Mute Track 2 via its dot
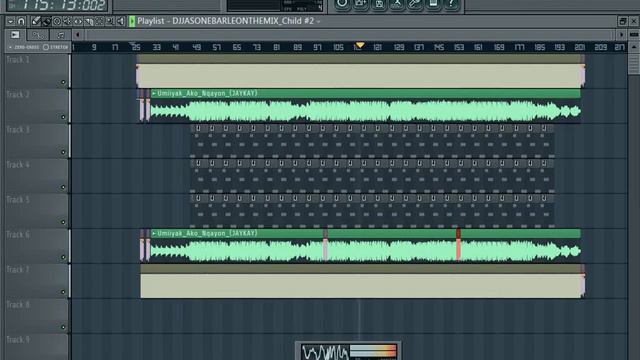 63,118
